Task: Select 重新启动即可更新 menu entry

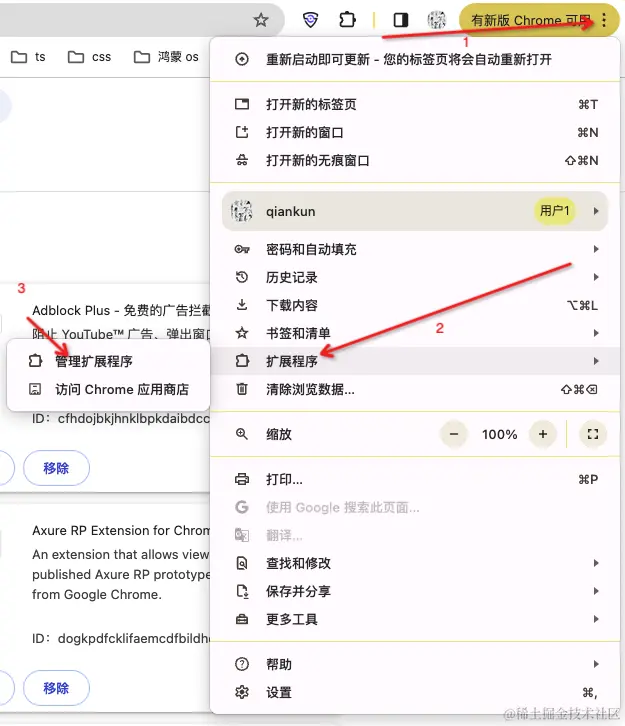Action: click(415, 59)
